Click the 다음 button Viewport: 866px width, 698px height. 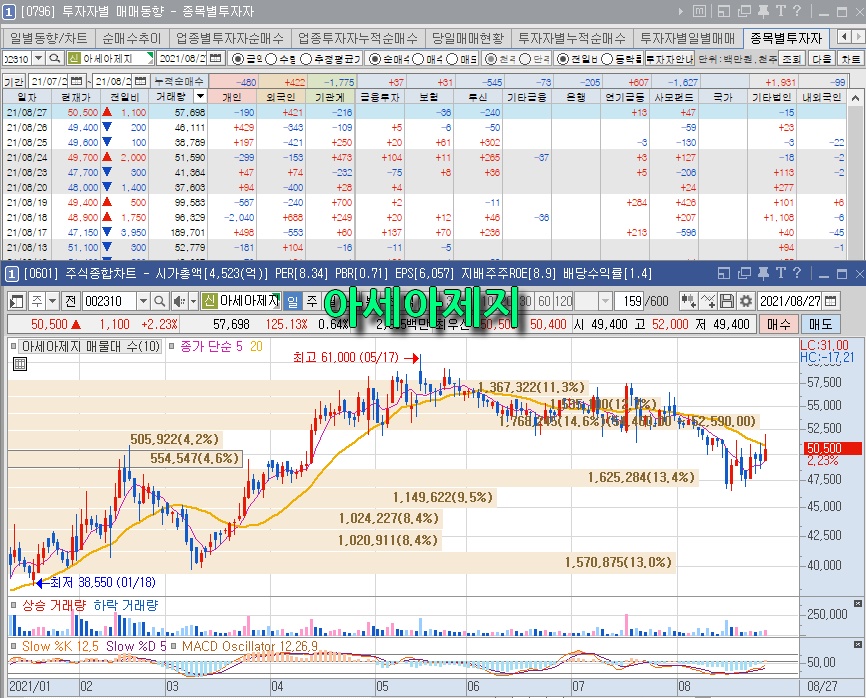(x=822, y=58)
